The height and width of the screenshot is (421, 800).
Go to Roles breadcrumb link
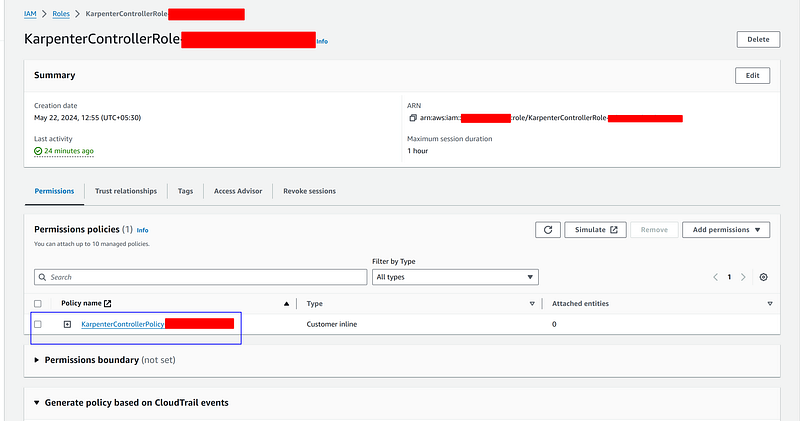pyautogui.click(x=61, y=14)
